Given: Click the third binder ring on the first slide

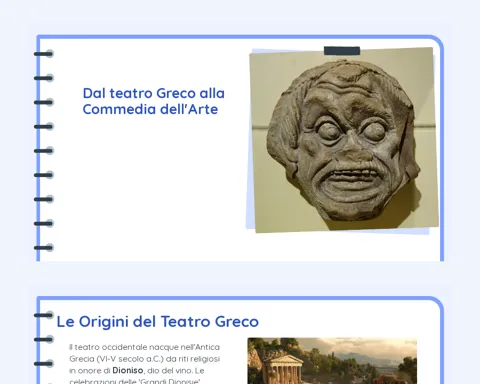Looking at the screenshot, I should click(44, 102).
